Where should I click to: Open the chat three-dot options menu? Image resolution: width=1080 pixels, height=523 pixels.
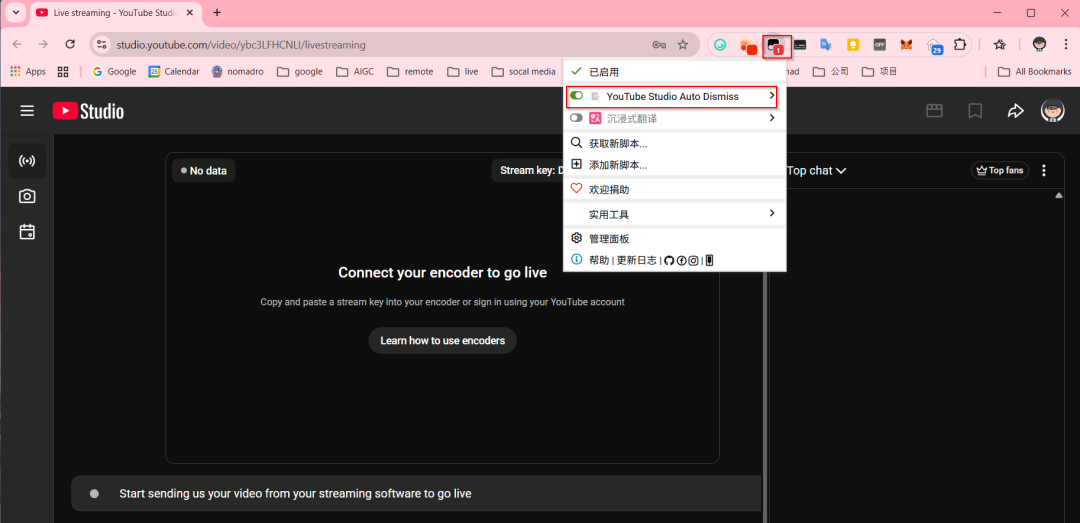point(1044,170)
